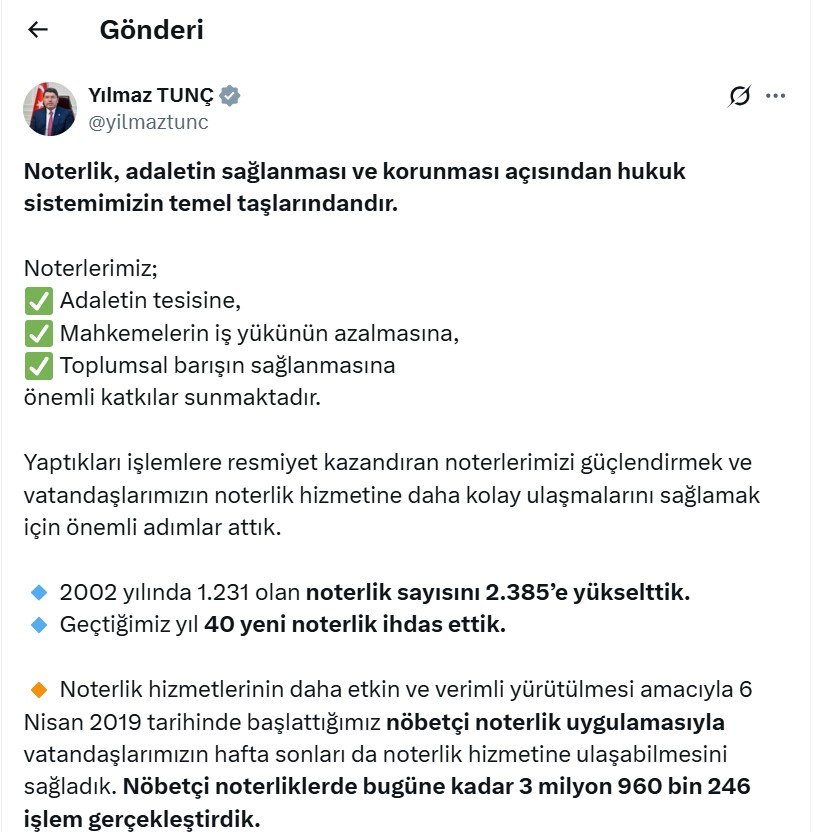Click the blue diamond before "Geçtiğimiz yıl"

click(x=37, y=623)
